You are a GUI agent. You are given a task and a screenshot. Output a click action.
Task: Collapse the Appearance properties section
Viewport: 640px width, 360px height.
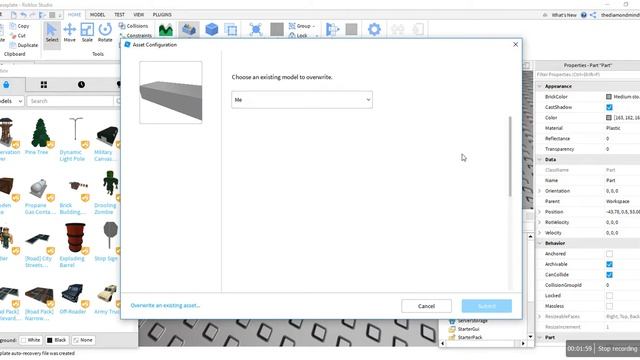540,86
